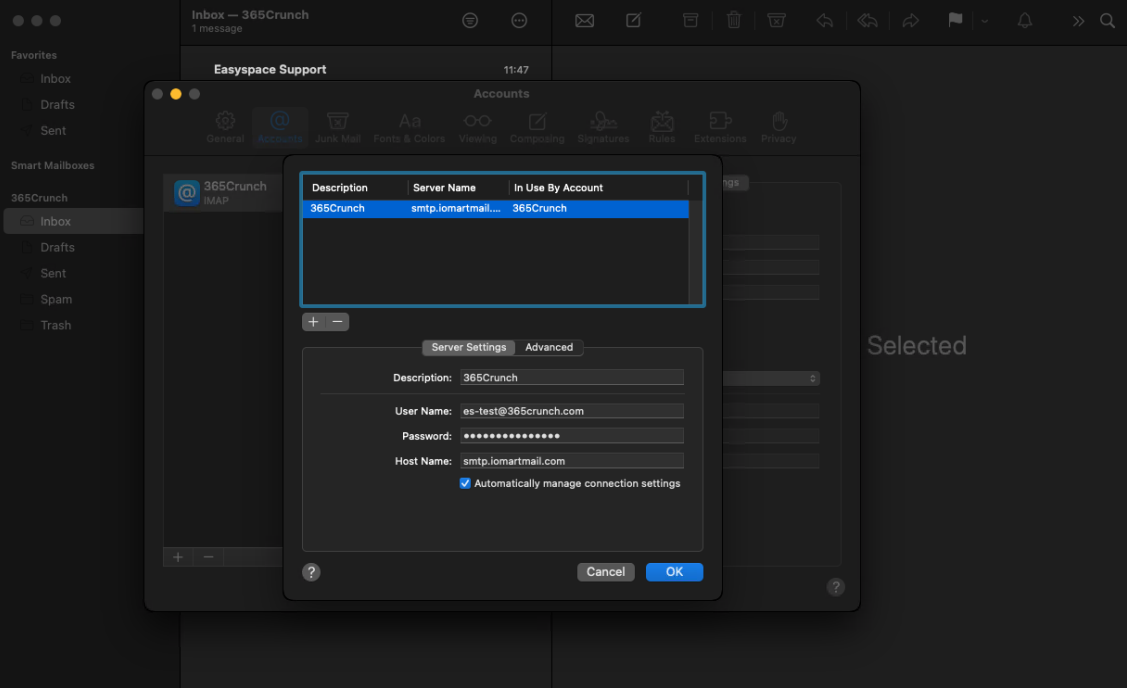The height and width of the screenshot is (688, 1127).
Task: Open Search with the magnifying glass icon
Action: pyautogui.click(x=1108, y=21)
